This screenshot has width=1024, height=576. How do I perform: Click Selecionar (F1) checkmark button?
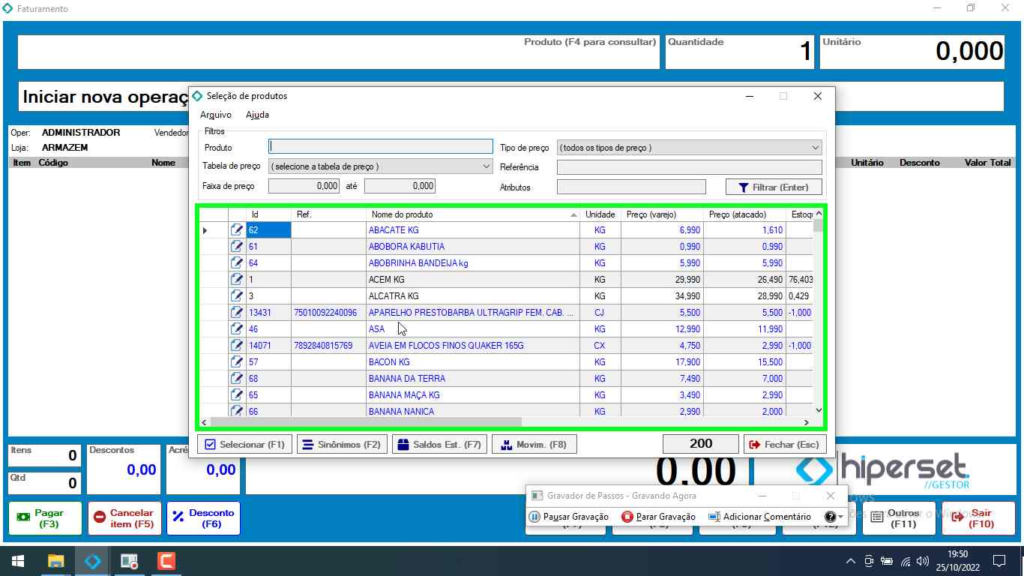click(244, 444)
